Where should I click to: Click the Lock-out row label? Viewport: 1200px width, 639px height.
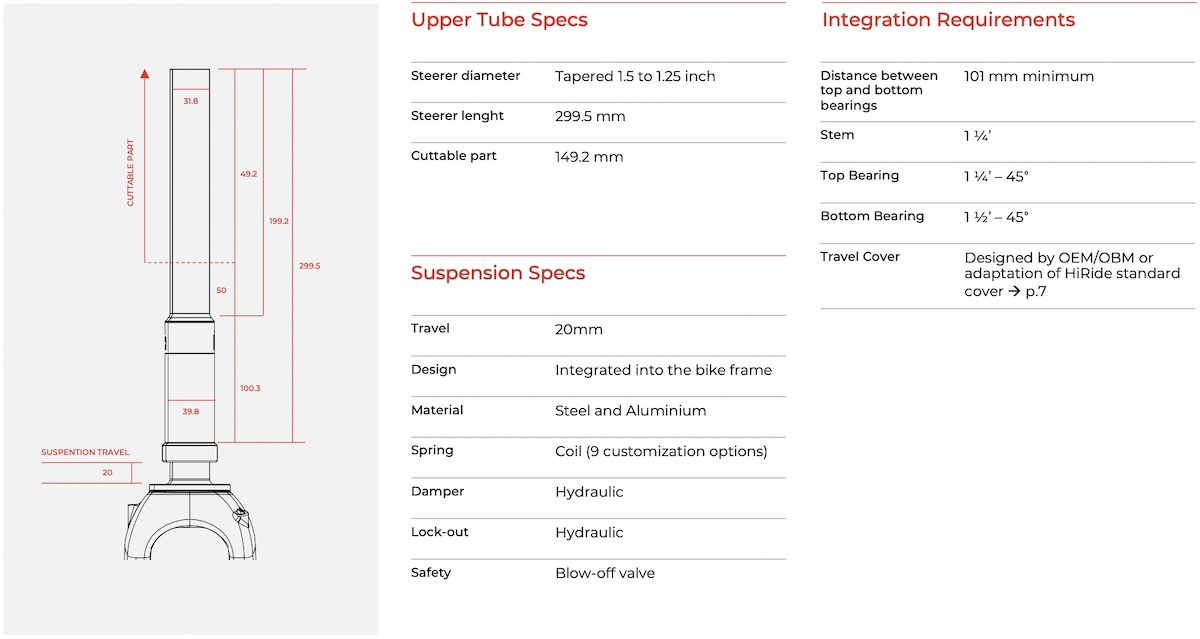pos(439,532)
